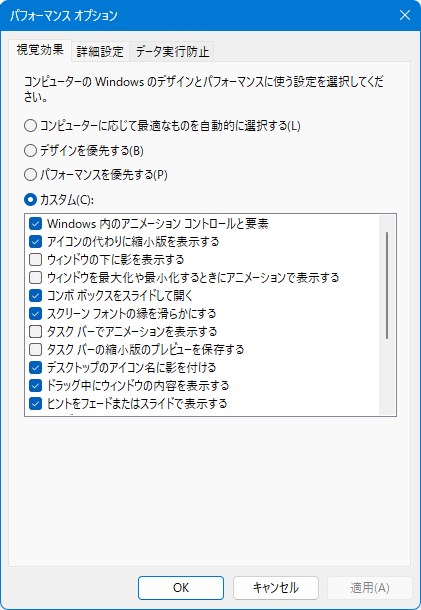Viewport: 421px width, 610px height.
Task: Open the データ実行防止 tab
Action: [172, 51]
